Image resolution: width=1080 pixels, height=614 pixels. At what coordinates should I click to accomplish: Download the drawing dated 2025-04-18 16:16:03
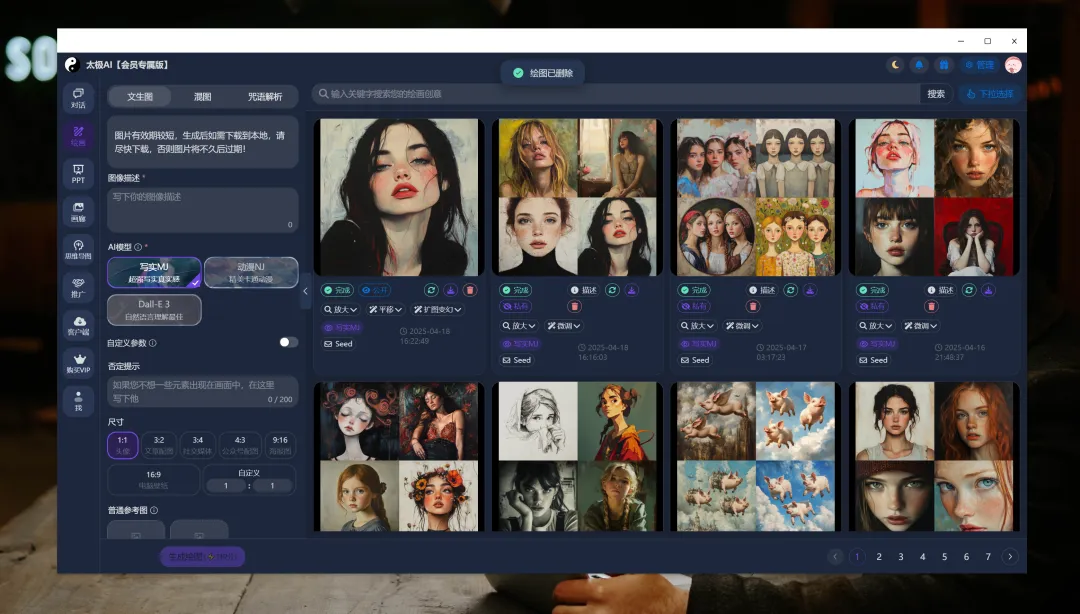pos(632,290)
